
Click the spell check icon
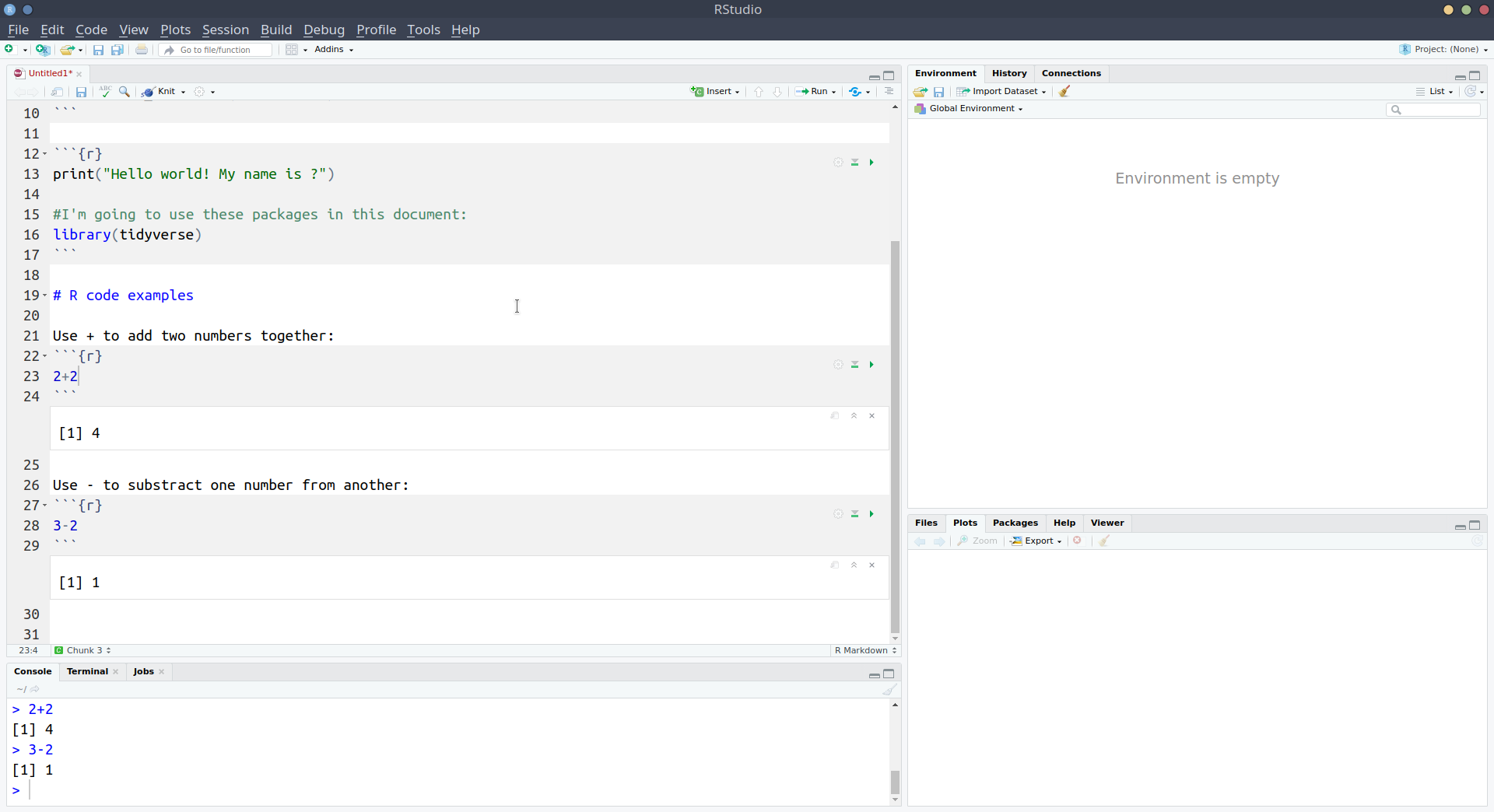(105, 92)
